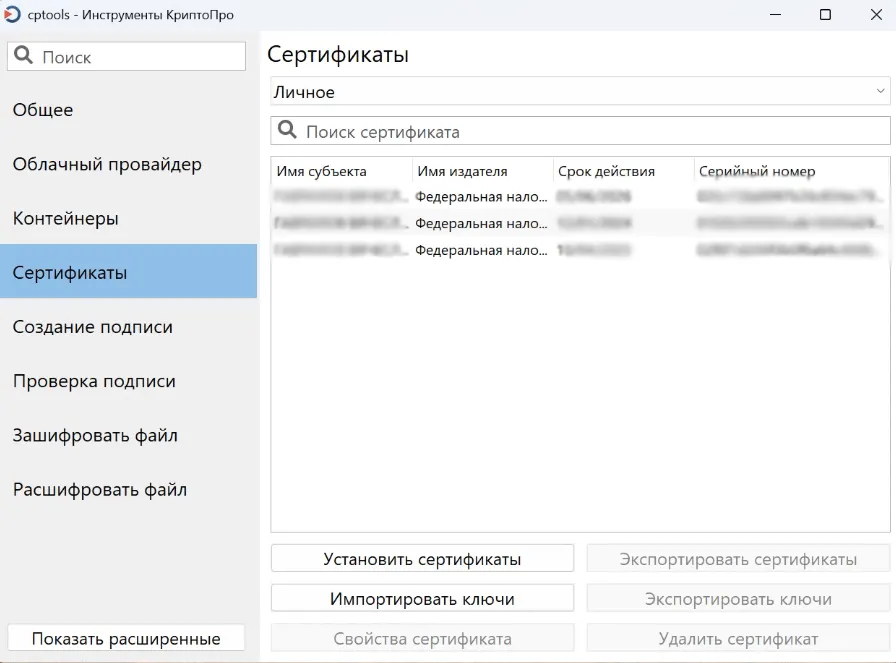Viewport: 896px width, 663px height.
Task: Click the magnifier icon in sidebar search
Action: pos(24,57)
